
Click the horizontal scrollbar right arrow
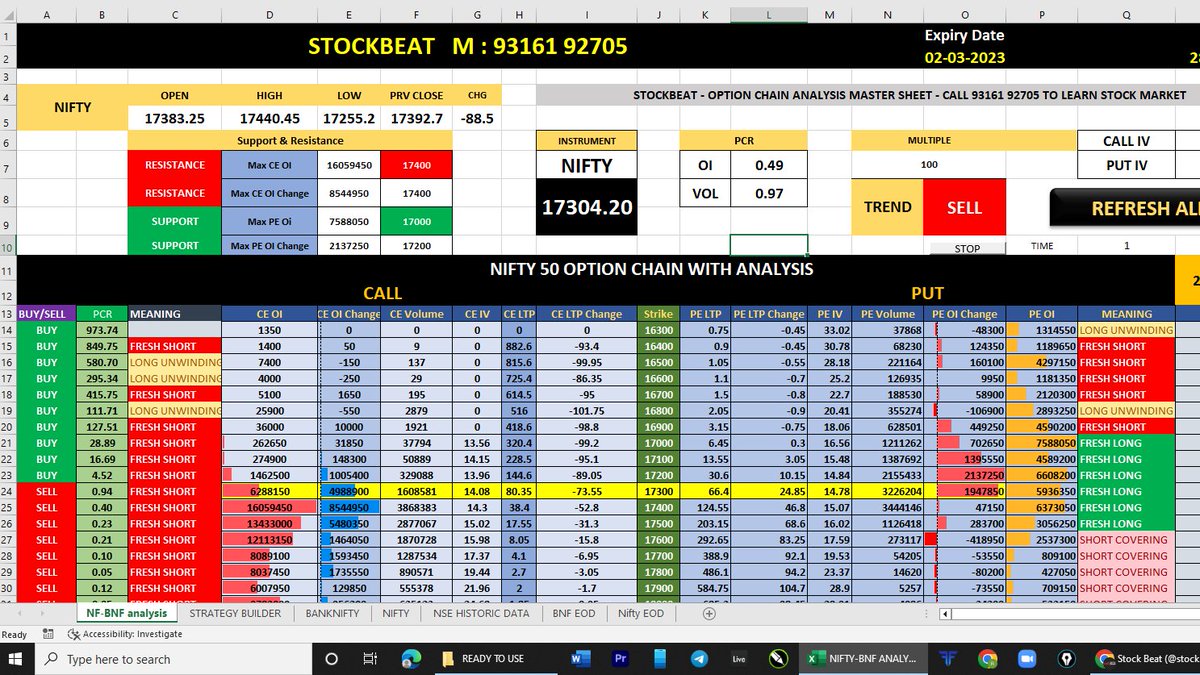coord(1197,613)
